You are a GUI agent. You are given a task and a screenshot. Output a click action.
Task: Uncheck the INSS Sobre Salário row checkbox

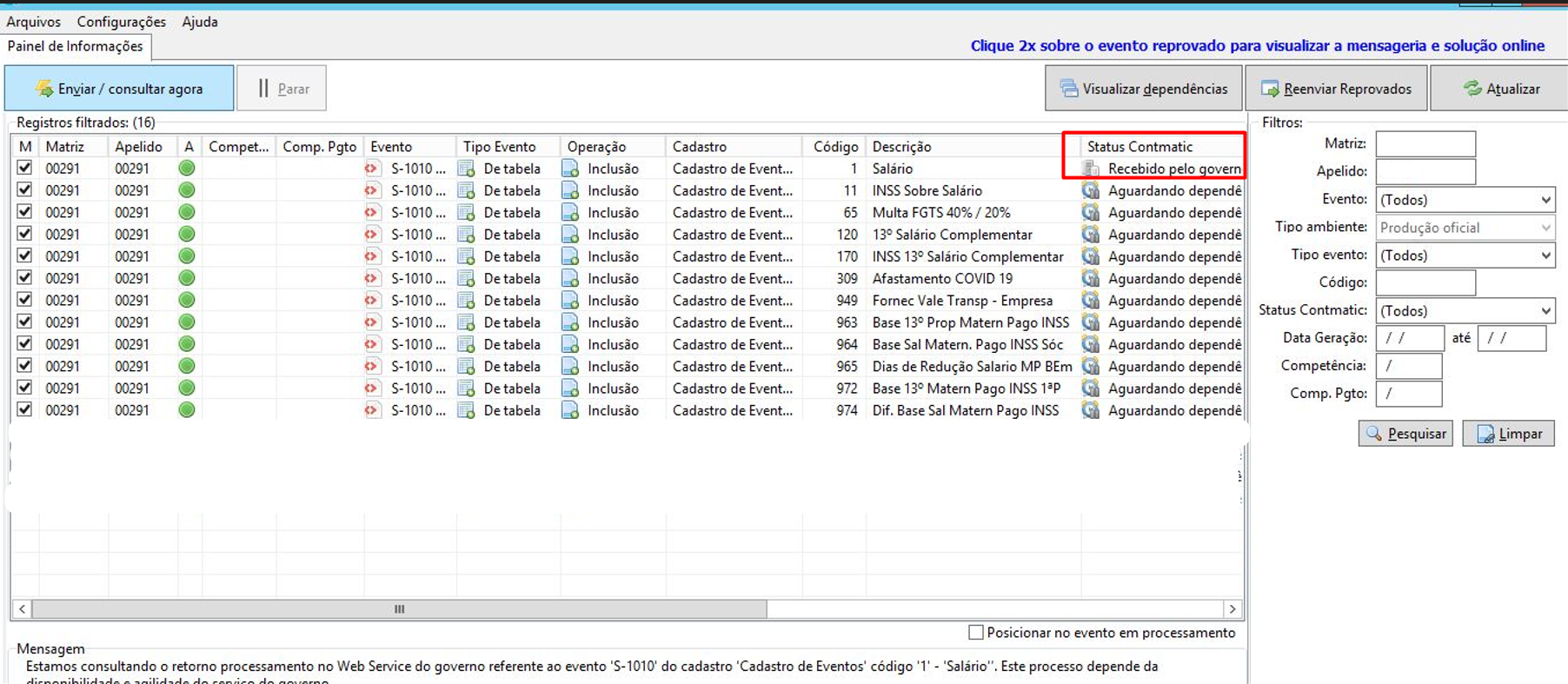click(x=24, y=189)
